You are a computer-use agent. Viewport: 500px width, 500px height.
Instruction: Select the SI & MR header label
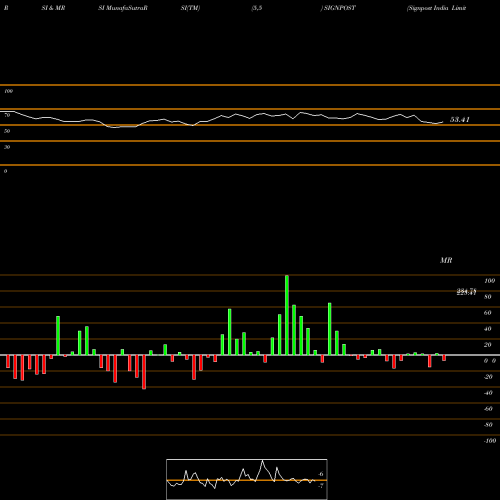coord(53,8)
